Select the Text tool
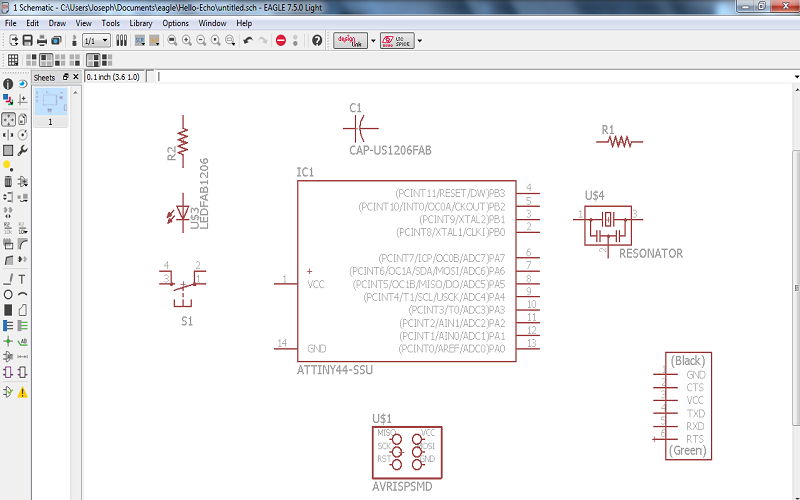This screenshot has width=800, height=500. pyautogui.click(x=22, y=279)
